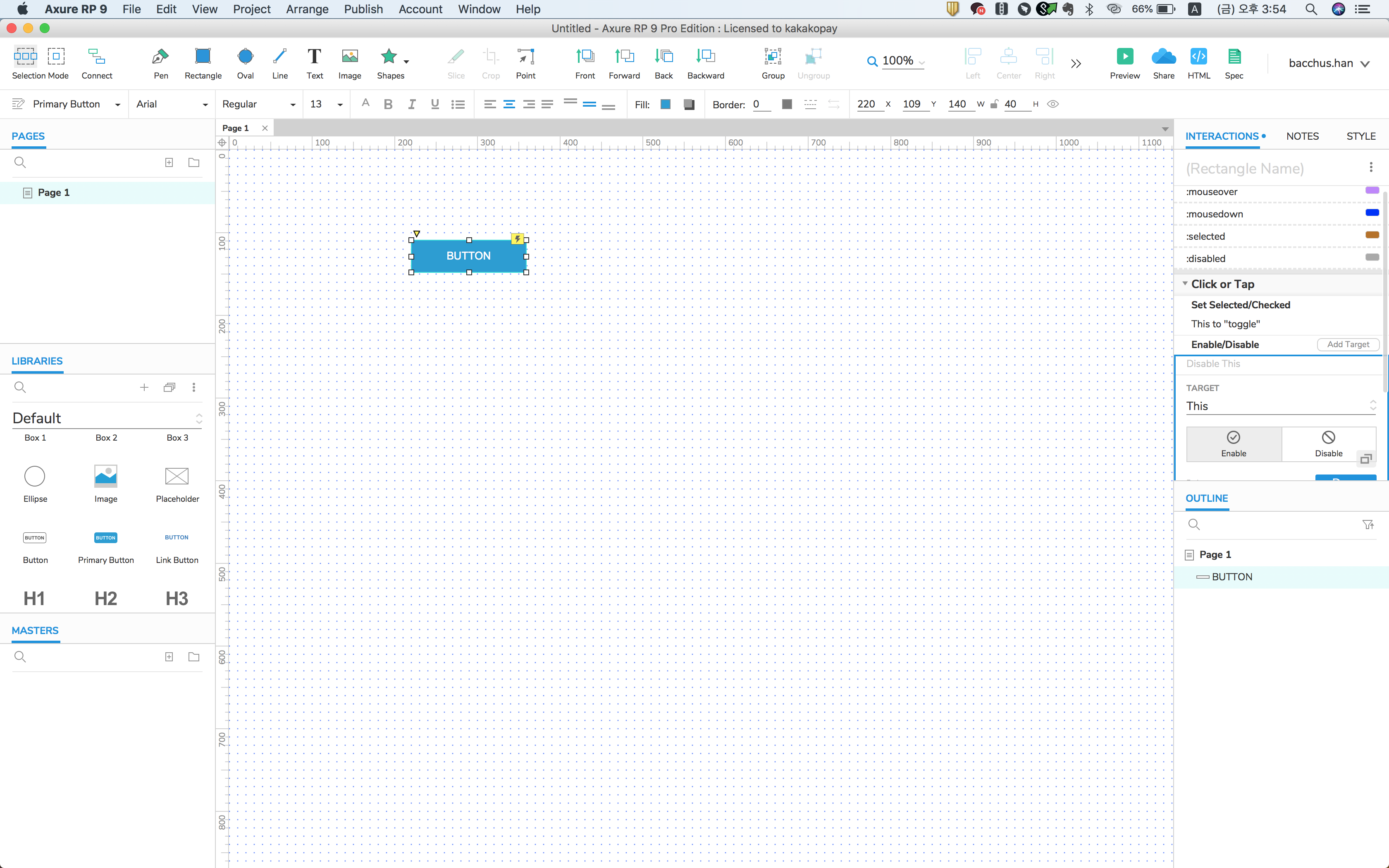
Task: Click the Add Target button
Action: pyautogui.click(x=1347, y=344)
